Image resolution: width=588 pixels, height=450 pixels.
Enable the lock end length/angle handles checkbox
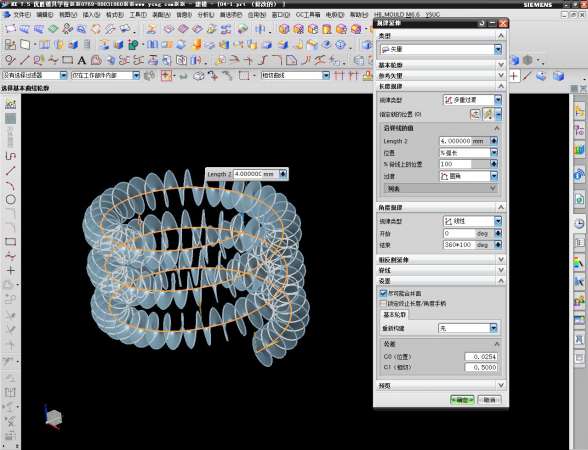[x=383, y=303]
